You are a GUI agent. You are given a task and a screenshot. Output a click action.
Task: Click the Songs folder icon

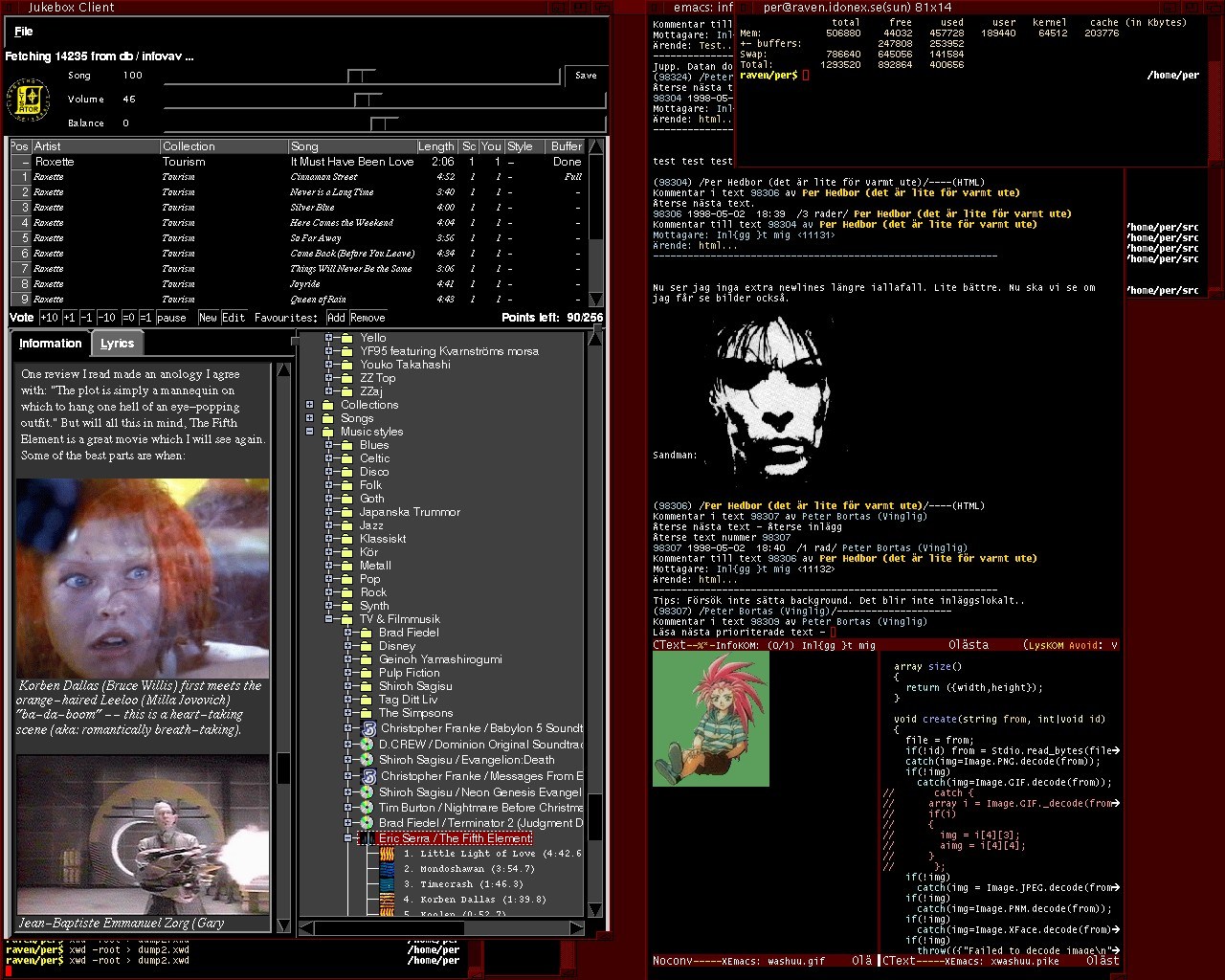click(x=328, y=418)
